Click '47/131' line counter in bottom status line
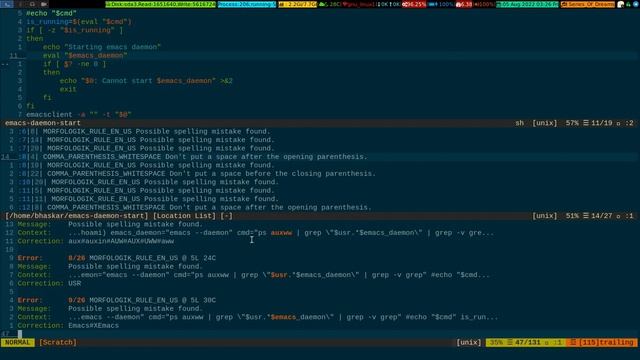The width and height of the screenshot is (640, 360). 527,342
